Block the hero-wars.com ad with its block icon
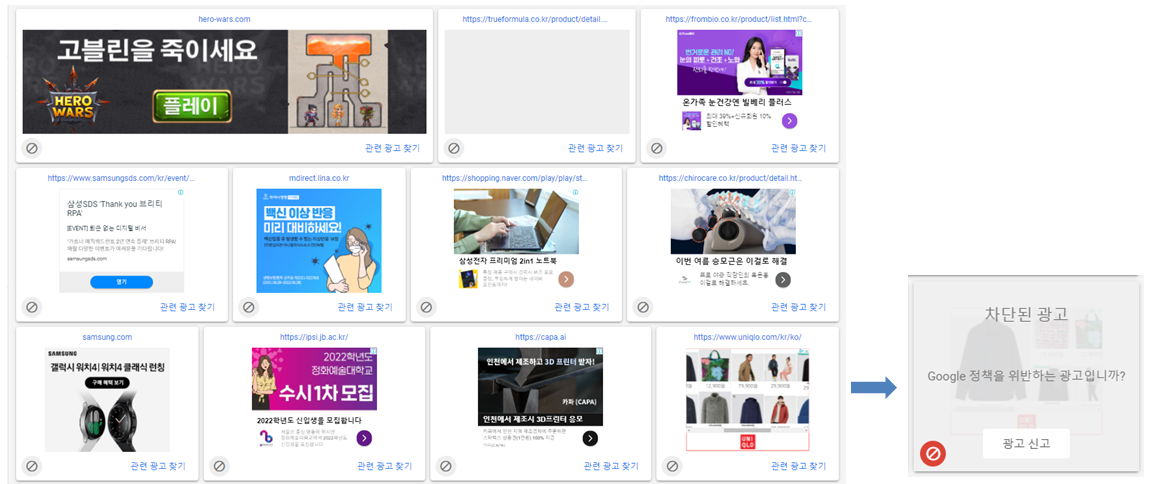Viewport: 1152px width, 484px height. (32, 148)
